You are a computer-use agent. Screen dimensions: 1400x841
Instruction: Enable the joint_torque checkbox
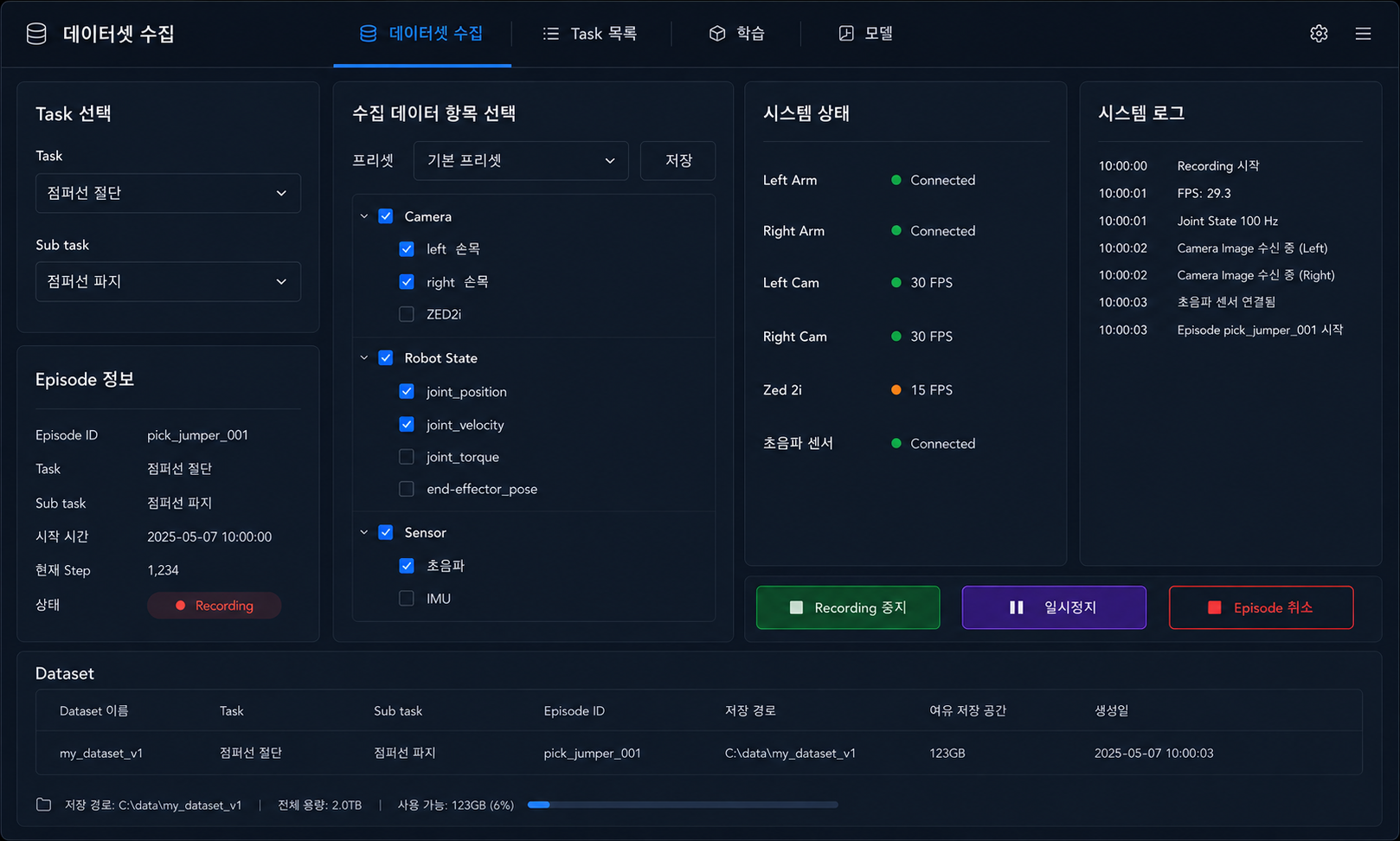point(407,457)
